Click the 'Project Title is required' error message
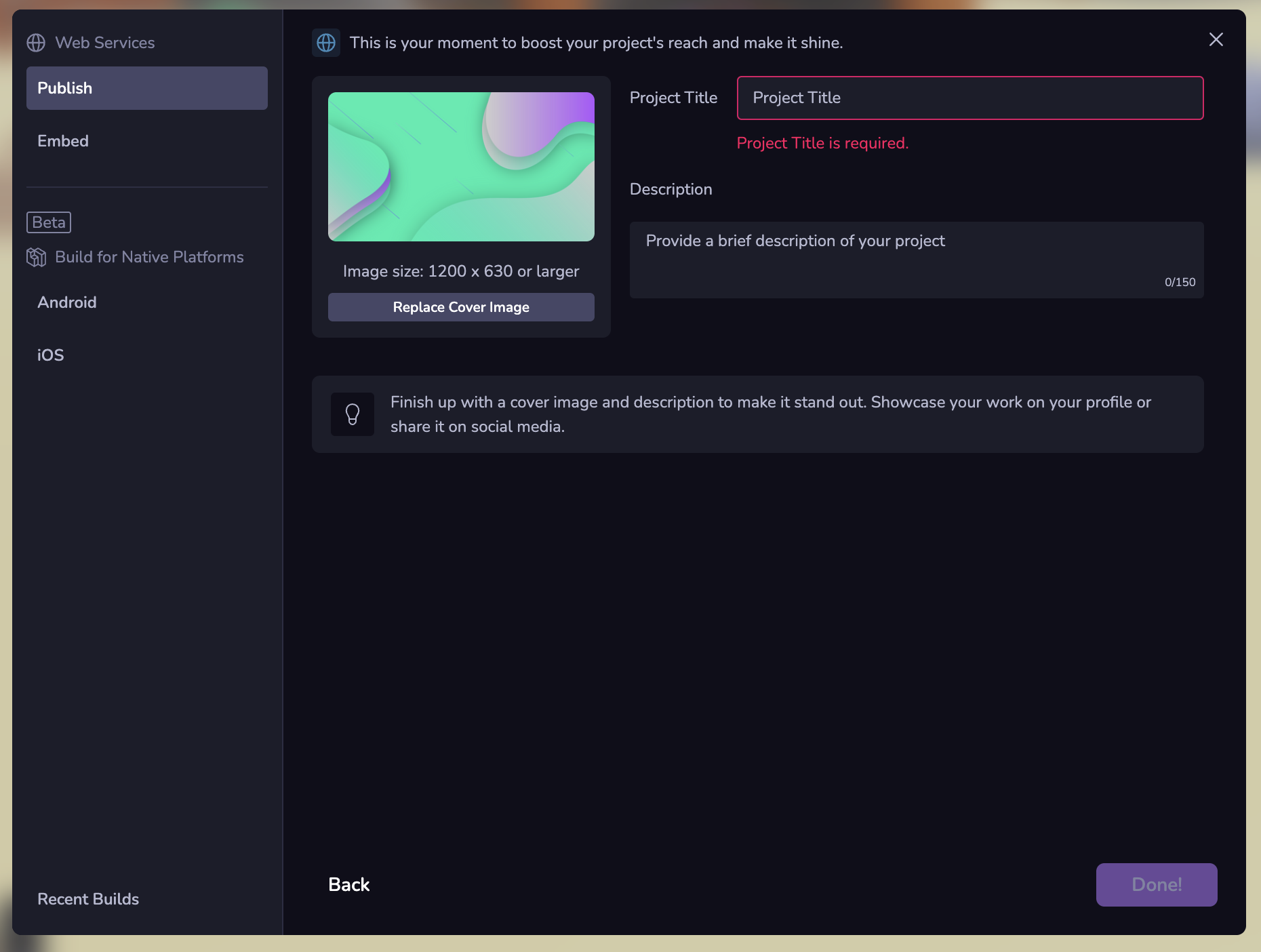Image resolution: width=1261 pixels, height=952 pixels. tap(822, 143)
